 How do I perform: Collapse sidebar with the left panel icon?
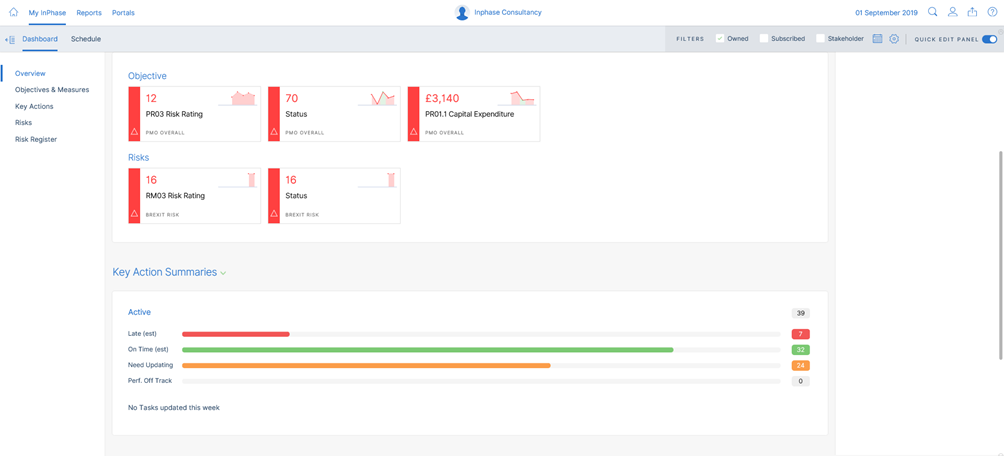tap(10, 40)
